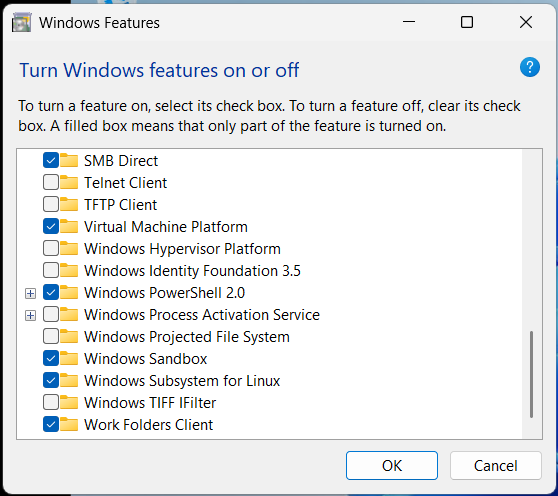This screenshot has width=558, height=496.
Task: Click the folder icon beside Windows Subsystem for Linux
Action: (x=69, y=380)
